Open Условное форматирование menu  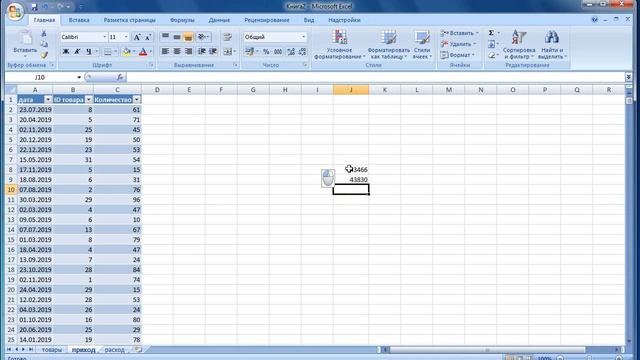tap(339, 44)
